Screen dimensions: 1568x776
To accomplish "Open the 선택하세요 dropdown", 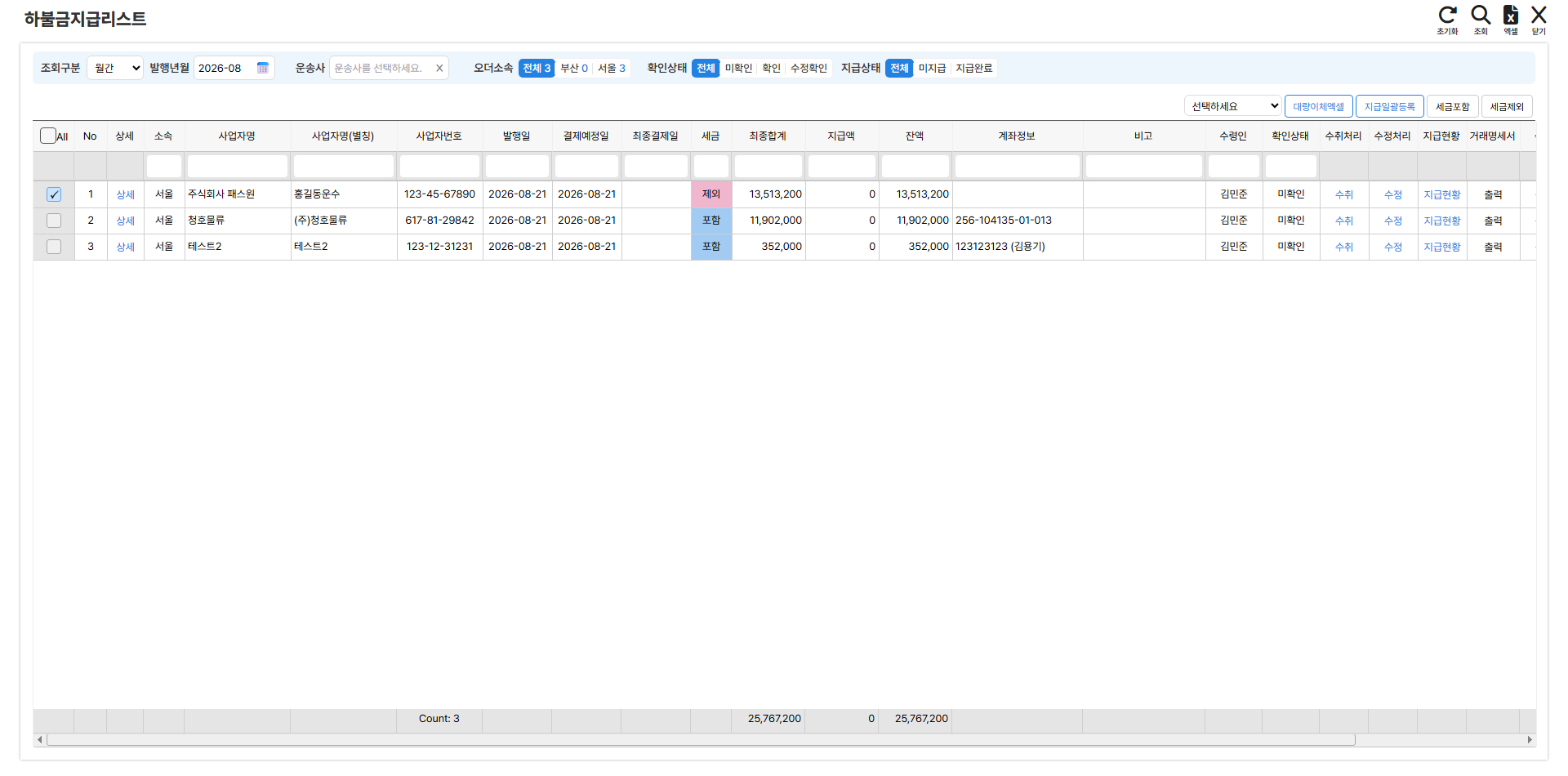I will [x=1233, y=106].
